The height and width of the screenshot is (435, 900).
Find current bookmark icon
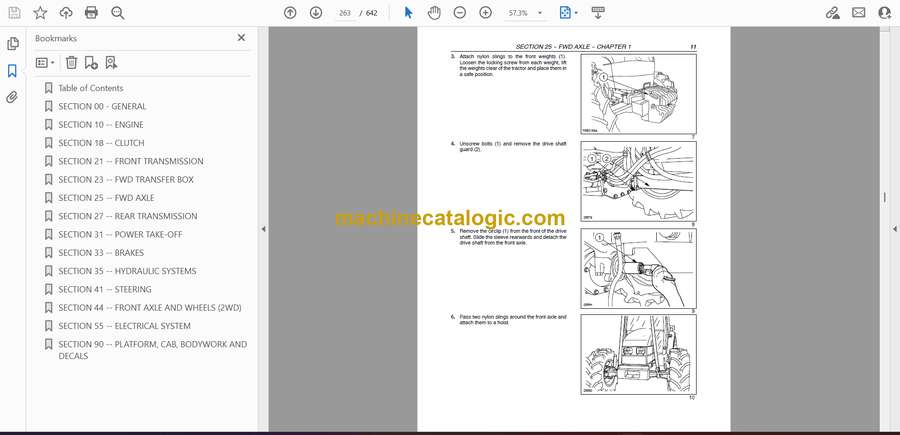pos(111,63)
